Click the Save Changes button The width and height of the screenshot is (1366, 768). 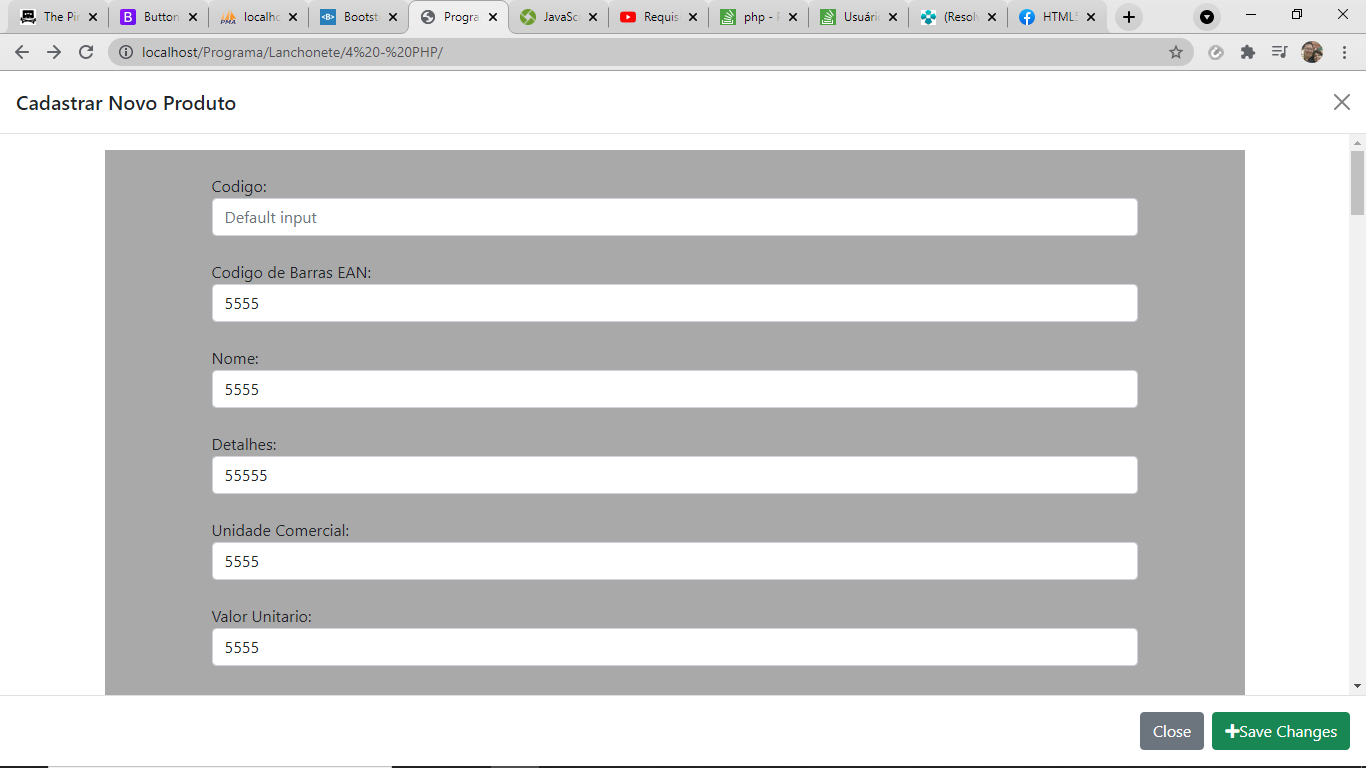click(x=1281, y=731)
